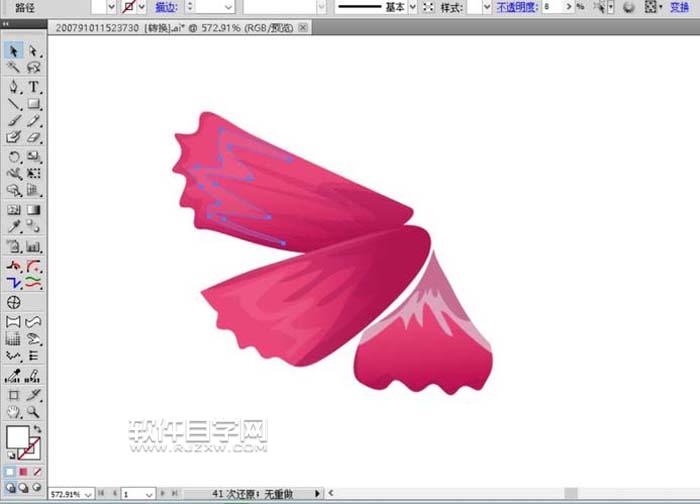Select the Hand pan tool
Image resolution: width=700 pixels, height=504 pixels.
tap(15, 411)
